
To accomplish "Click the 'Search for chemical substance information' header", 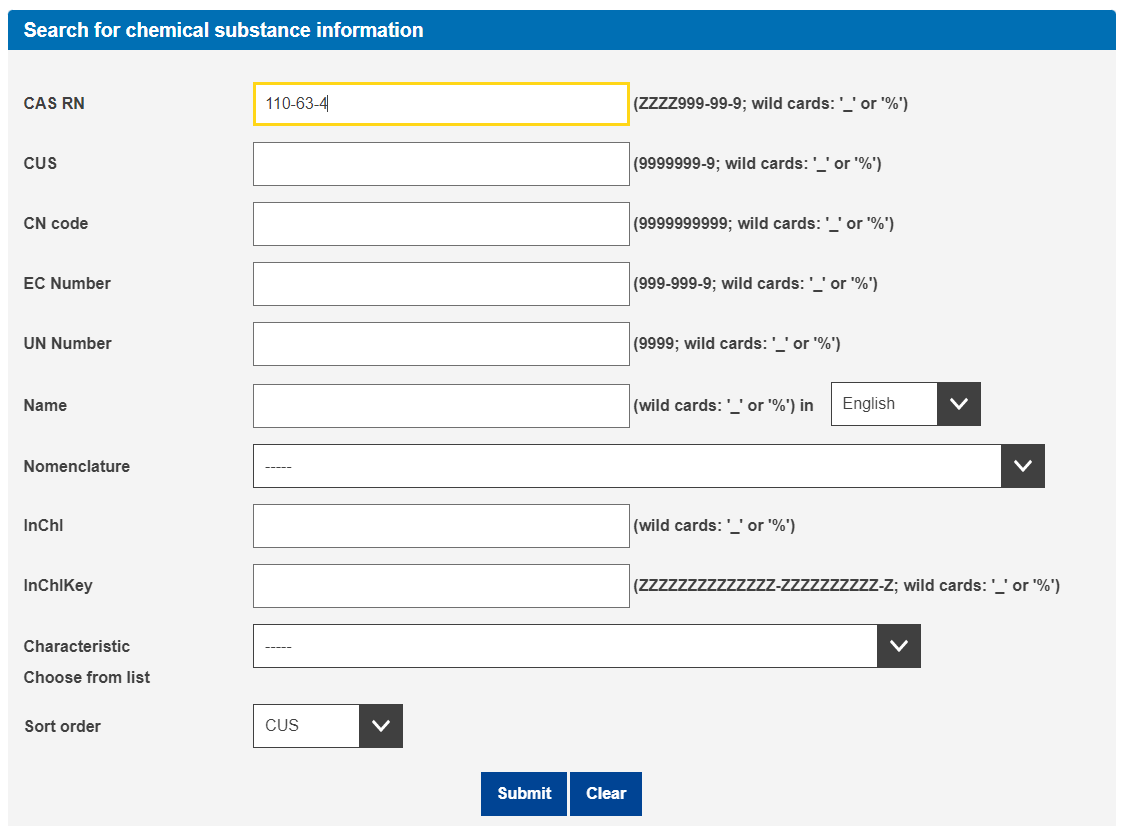I will click(224, 30).
